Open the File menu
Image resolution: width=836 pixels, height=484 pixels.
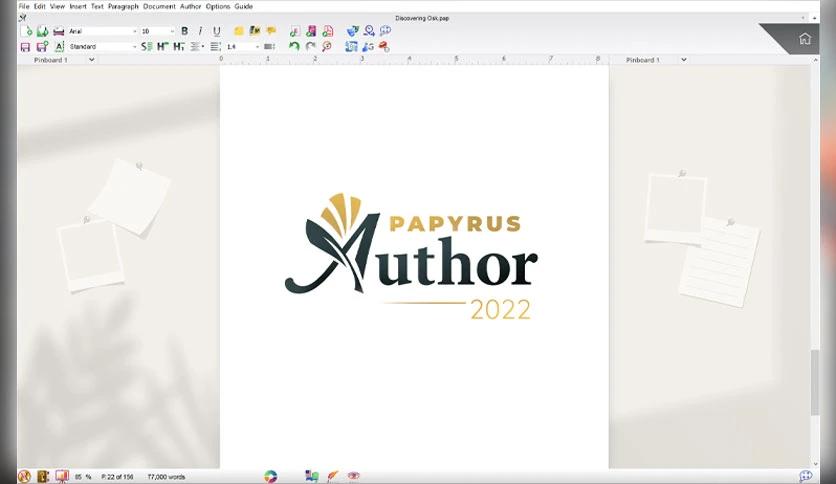(24, 6)
